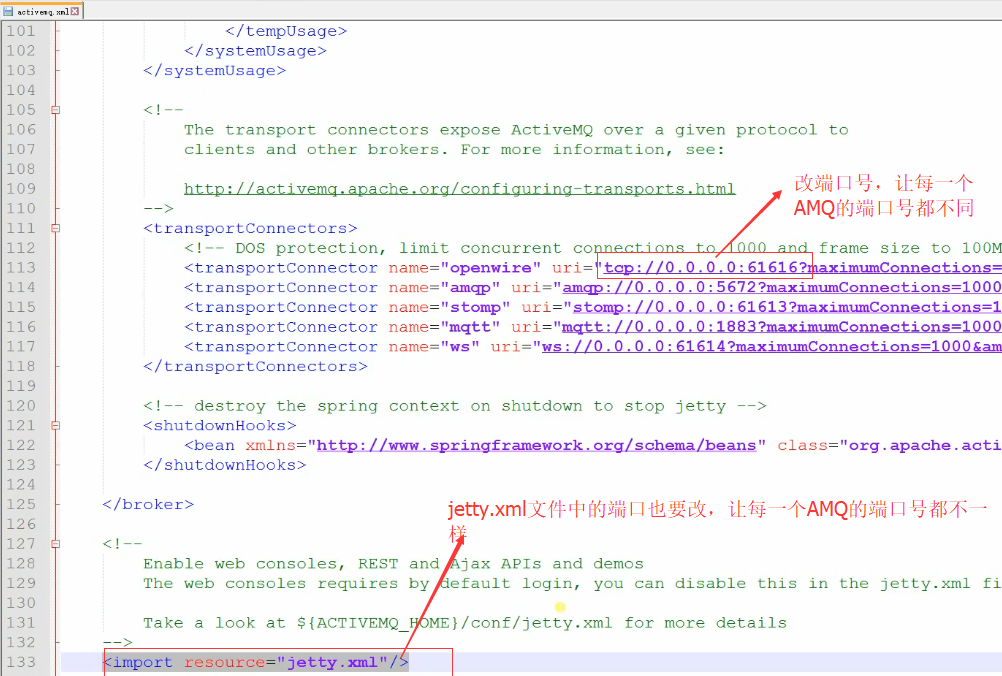Click the class="org.apache.acti value
Screen dimensions: 1002x676
click(x=888, y=445)
